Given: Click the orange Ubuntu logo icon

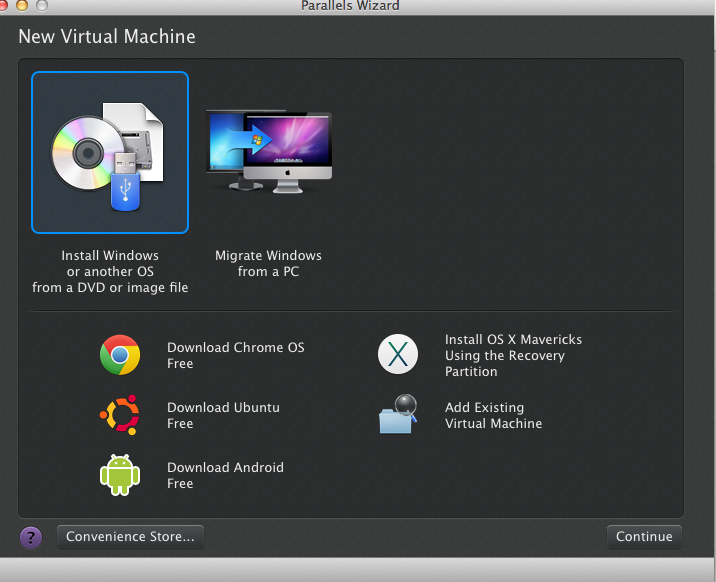Looking at the screenshot, I should pos(120,415).
